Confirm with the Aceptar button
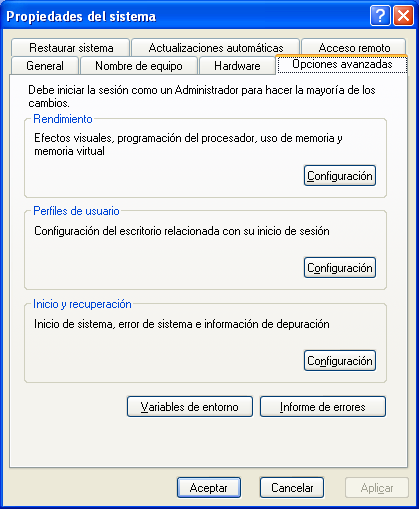Screen dimensions: 419x509 209,488
